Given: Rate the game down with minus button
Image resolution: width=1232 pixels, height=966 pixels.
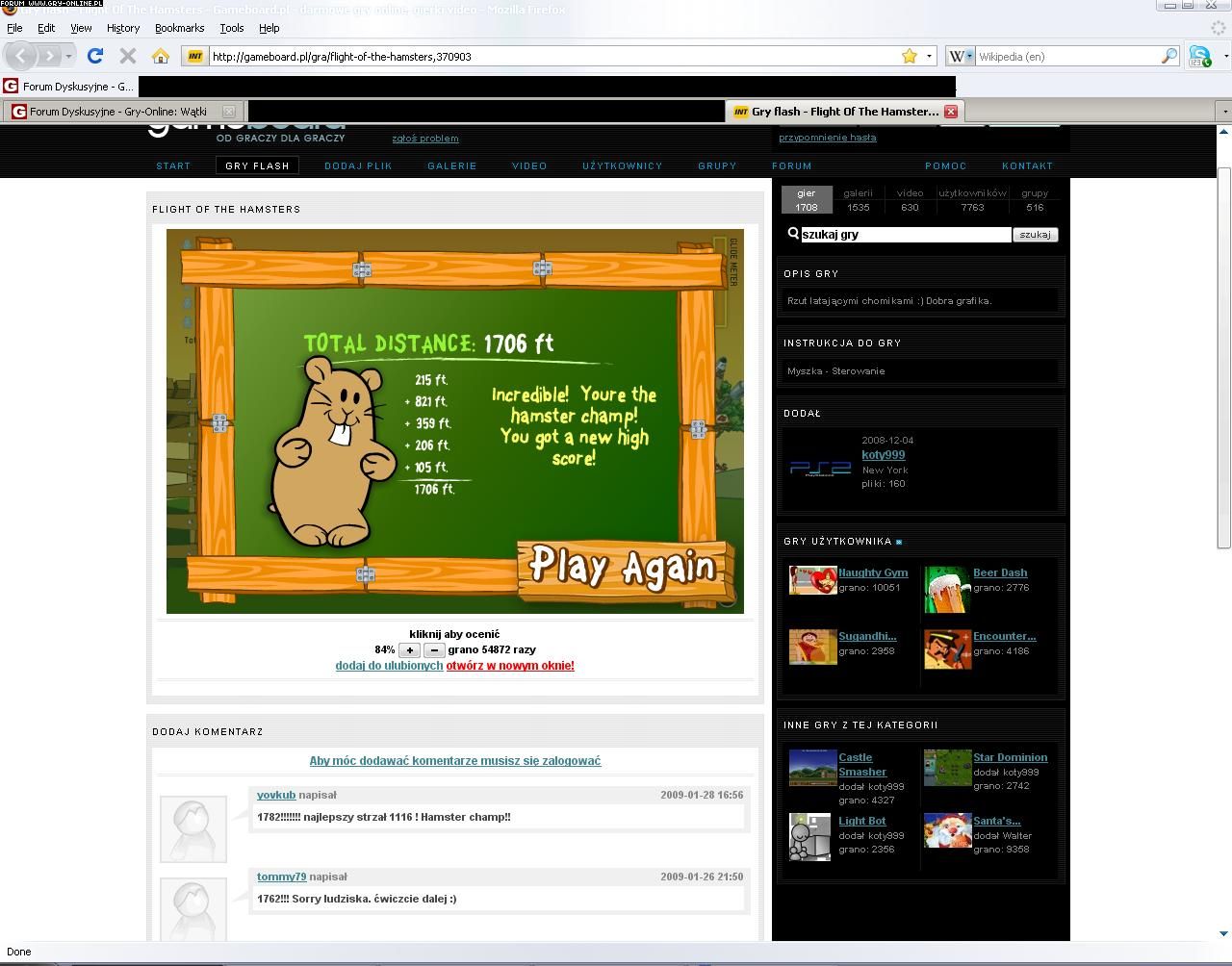Looking at the screenshot, I should (x=434, y=650).
